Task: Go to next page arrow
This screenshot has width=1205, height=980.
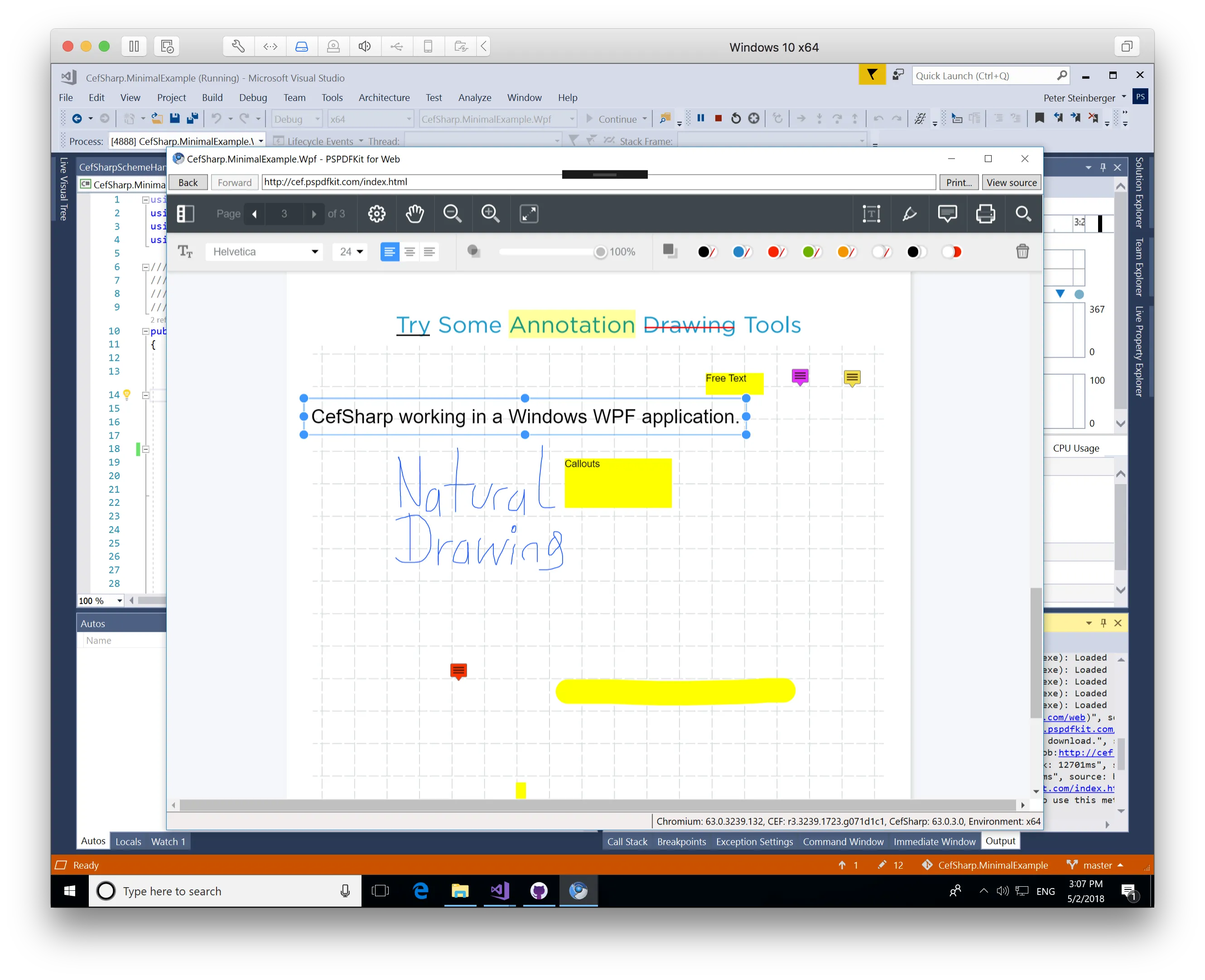Action: 314,214
